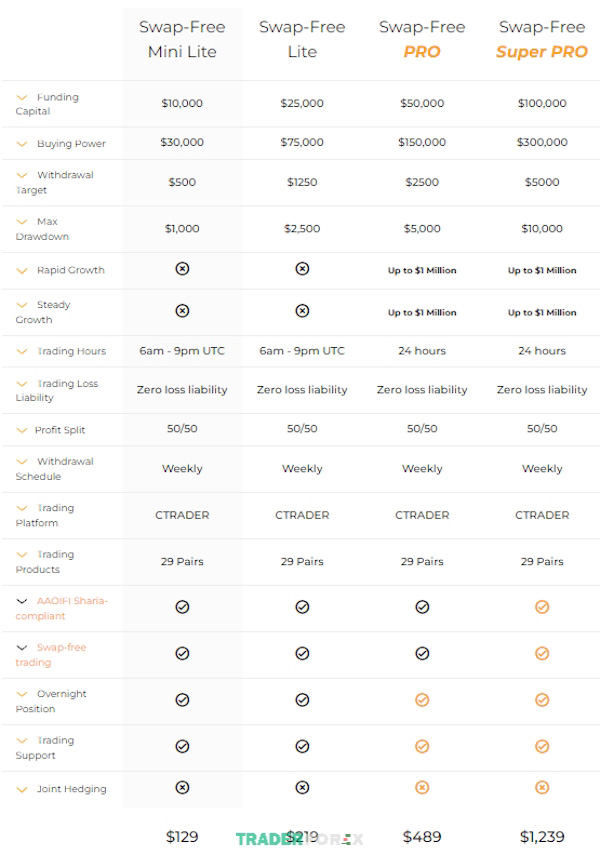Expand the Funding Capital row chevron
600x855 pixels.
pos(22,97)
